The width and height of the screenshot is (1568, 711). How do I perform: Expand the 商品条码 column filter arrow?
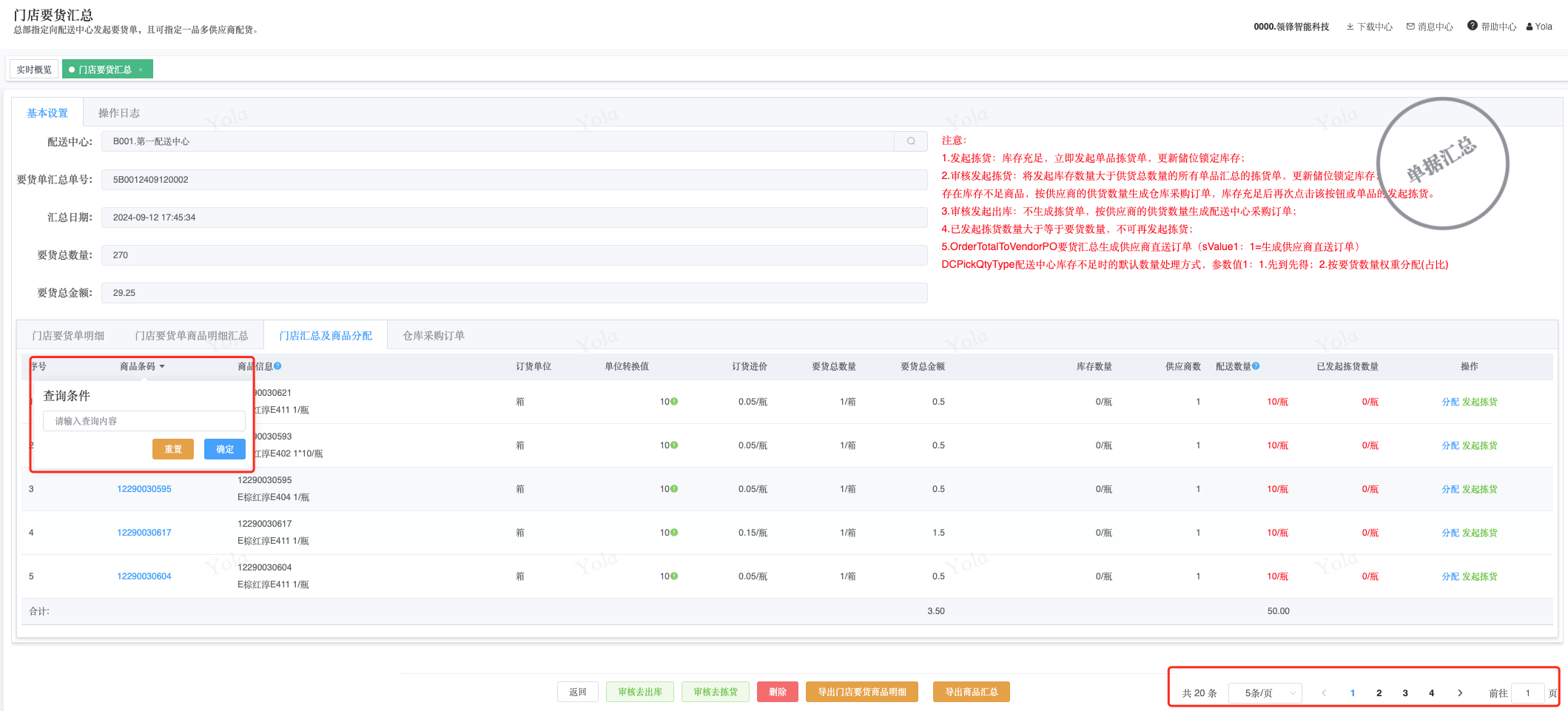pyautogui.click(x=162, y=366)
